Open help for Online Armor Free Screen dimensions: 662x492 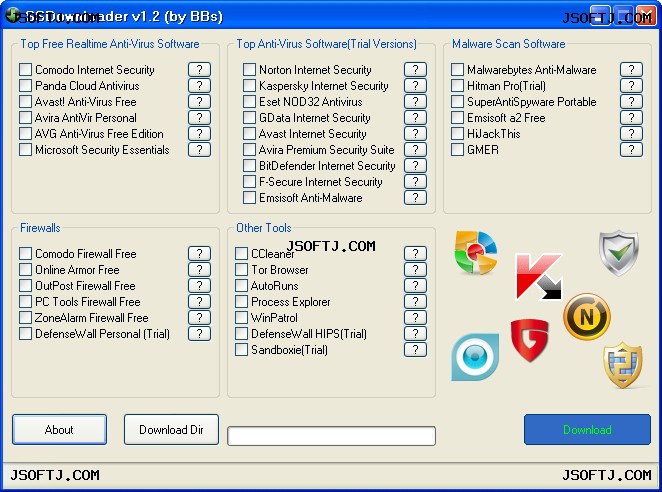(x=199, y=269)
